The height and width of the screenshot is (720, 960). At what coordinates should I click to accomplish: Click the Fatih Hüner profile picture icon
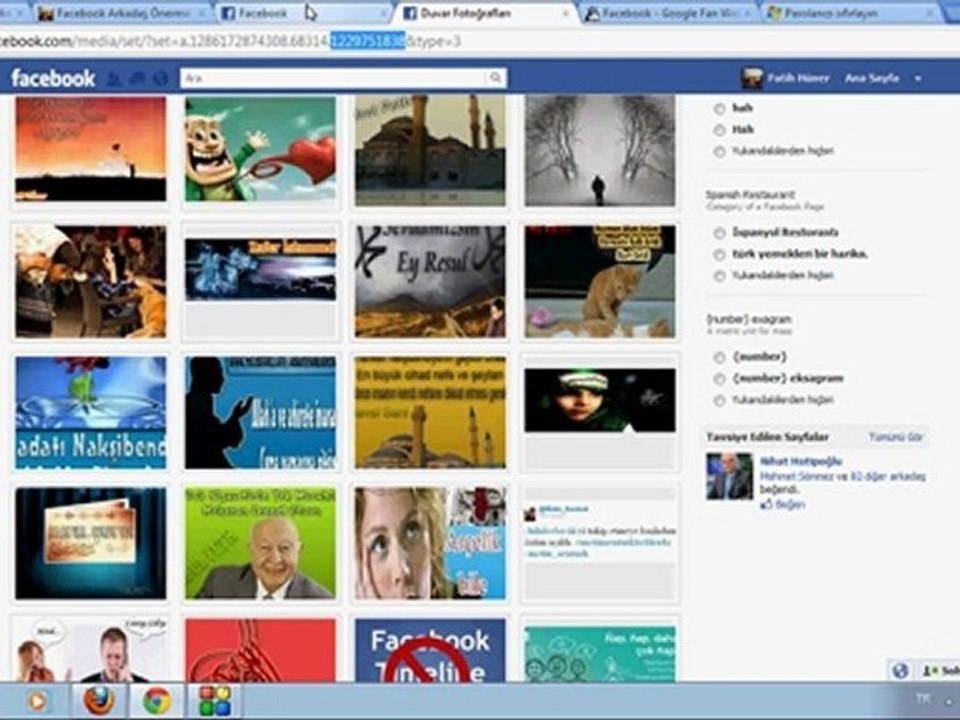[x=752, y=78]
